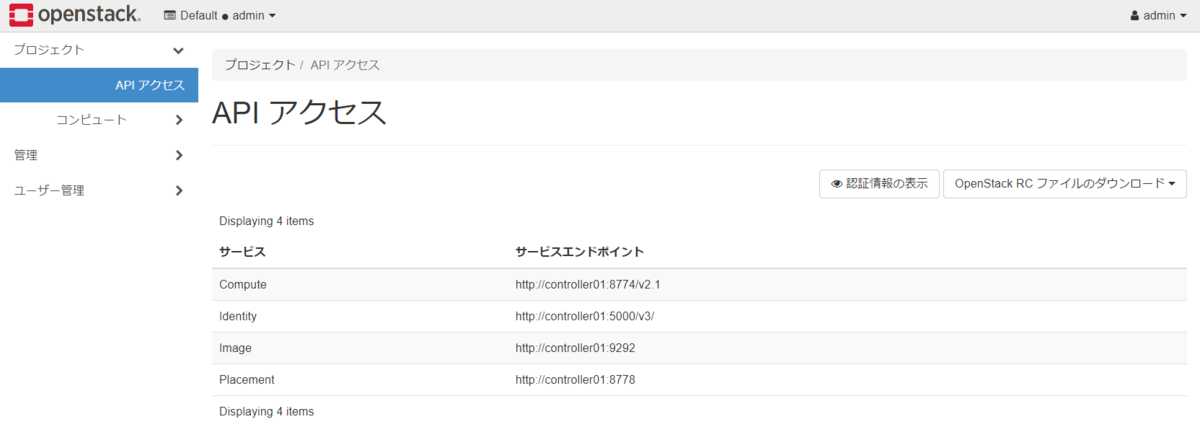Select the Compute service cell
The width and height of the screenshot is (1200, 440).
(x=243, y=284)
